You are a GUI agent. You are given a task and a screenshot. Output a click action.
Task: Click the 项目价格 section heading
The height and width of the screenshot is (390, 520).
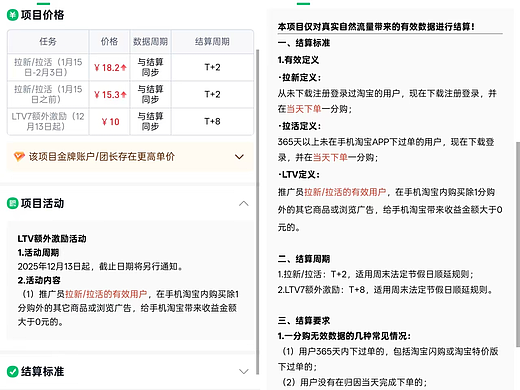(x=42, y=15)
